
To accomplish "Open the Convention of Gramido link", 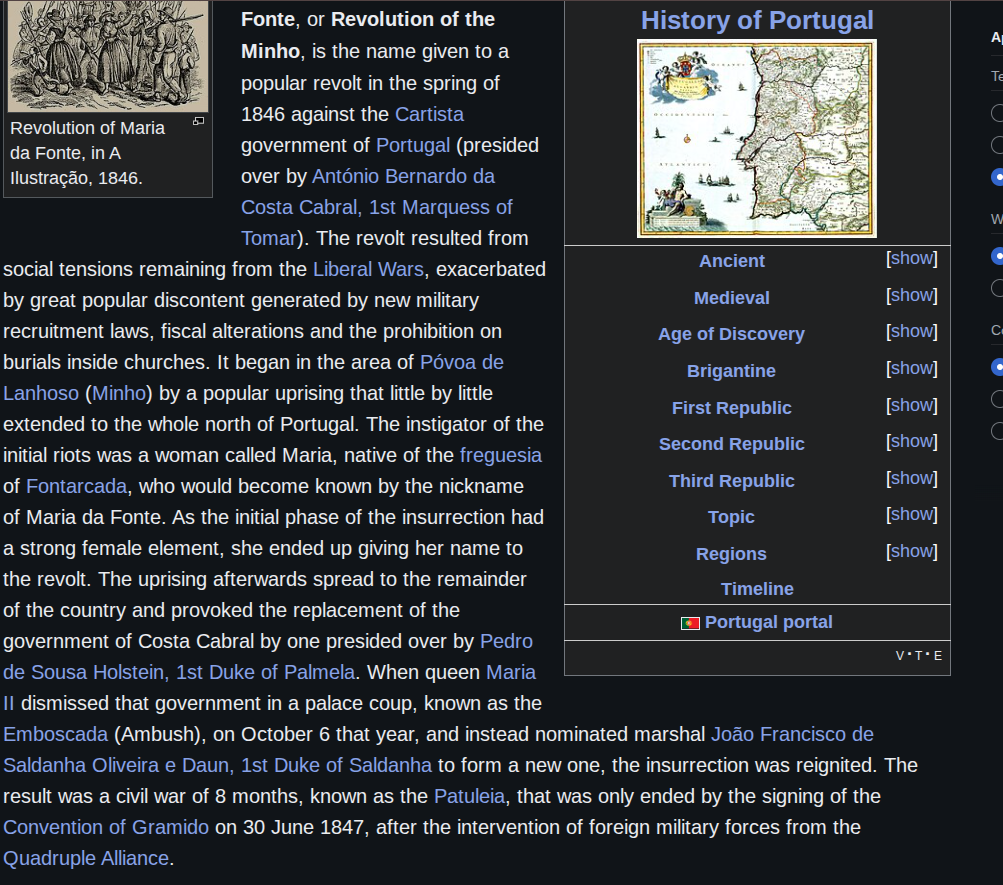I will point(106,827).
